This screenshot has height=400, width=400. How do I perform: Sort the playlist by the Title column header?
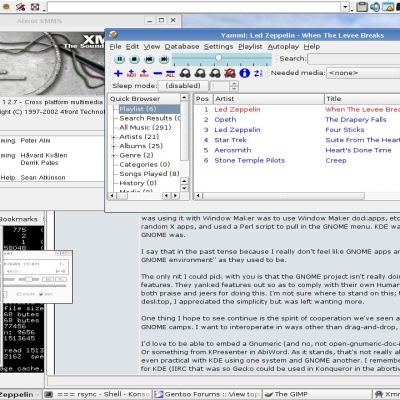[x=362, y=99]
